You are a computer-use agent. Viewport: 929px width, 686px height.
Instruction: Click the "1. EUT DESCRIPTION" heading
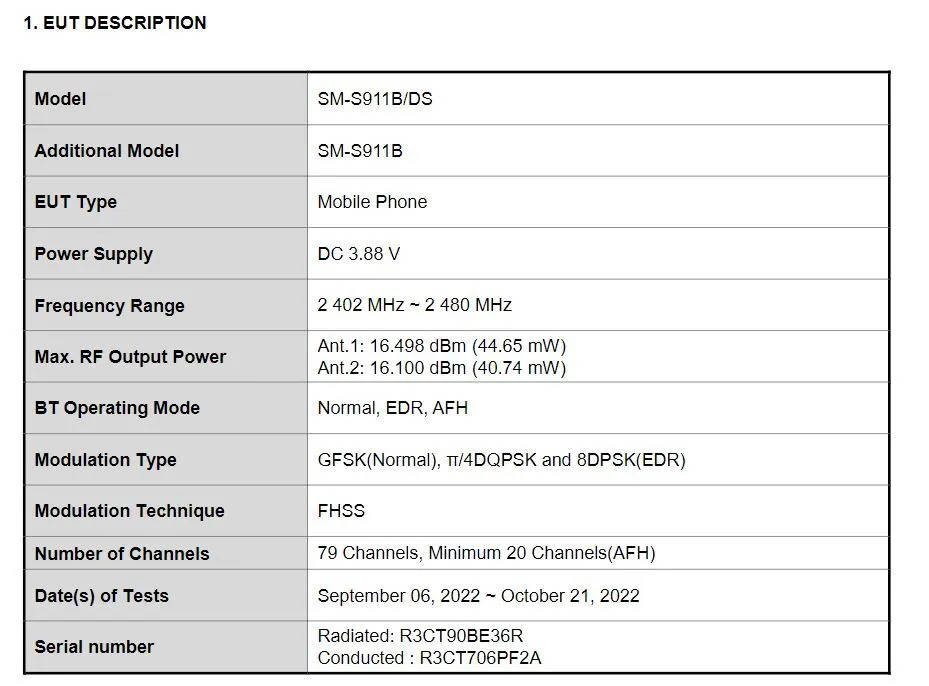point(114,23)
